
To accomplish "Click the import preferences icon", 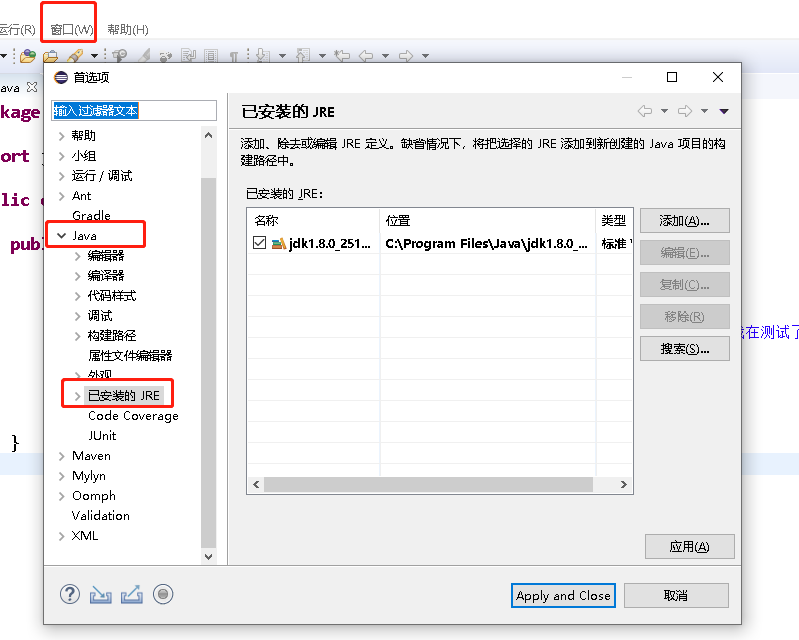I will point(100,595).
